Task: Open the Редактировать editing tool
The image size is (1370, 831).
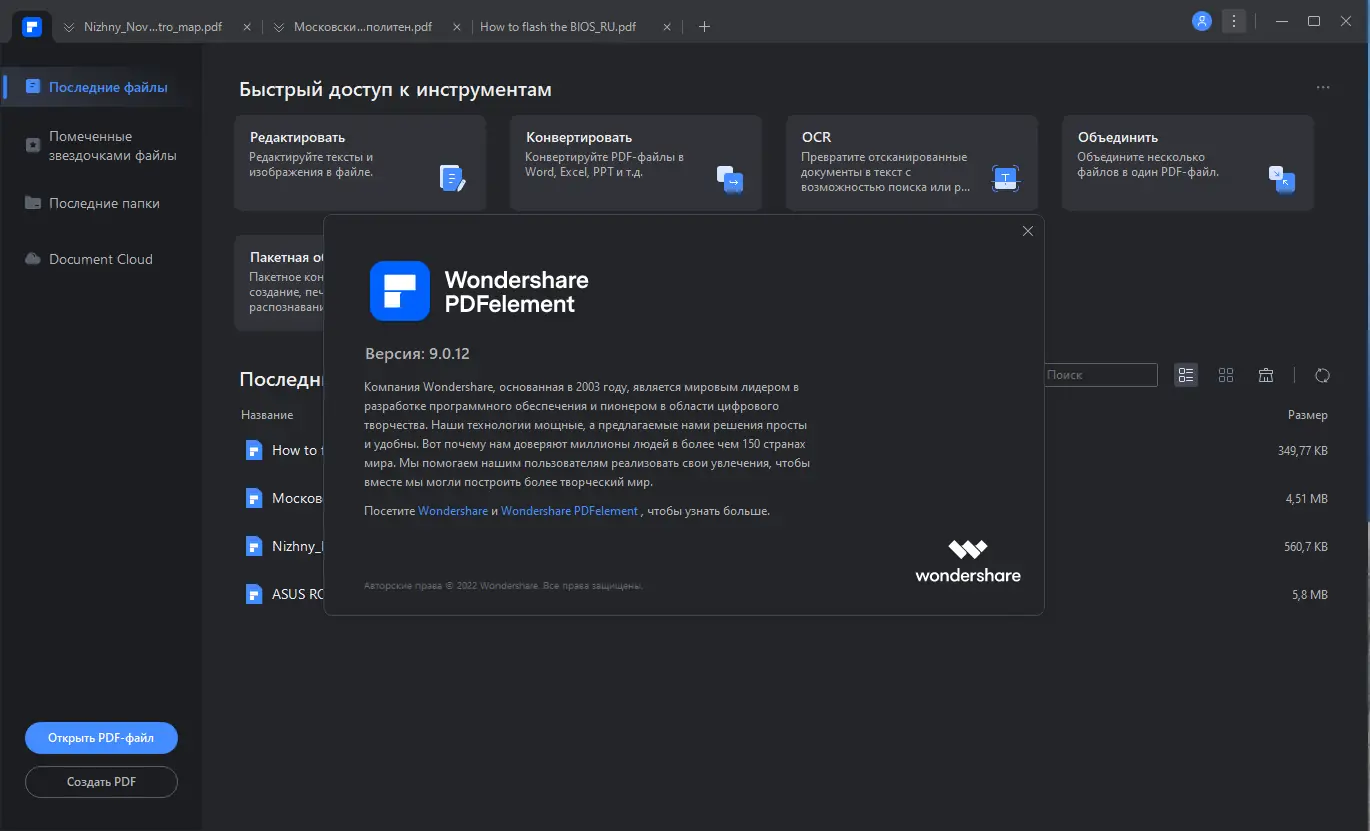Action: tap(360, 162)
